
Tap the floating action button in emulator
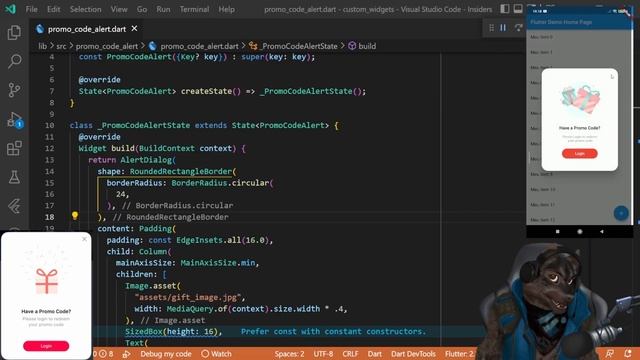pyautogui.click(x=621, y=213)
